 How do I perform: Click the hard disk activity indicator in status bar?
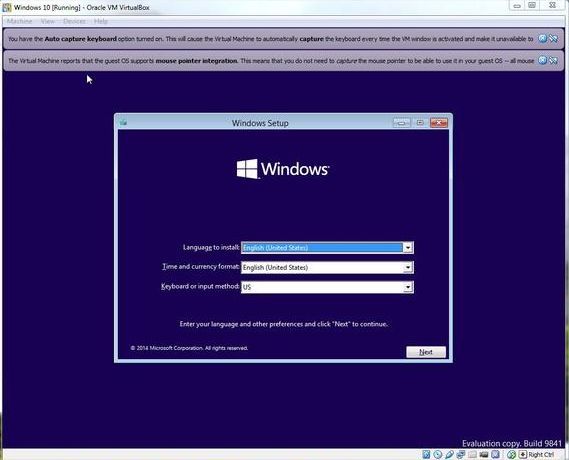point(426,455)
